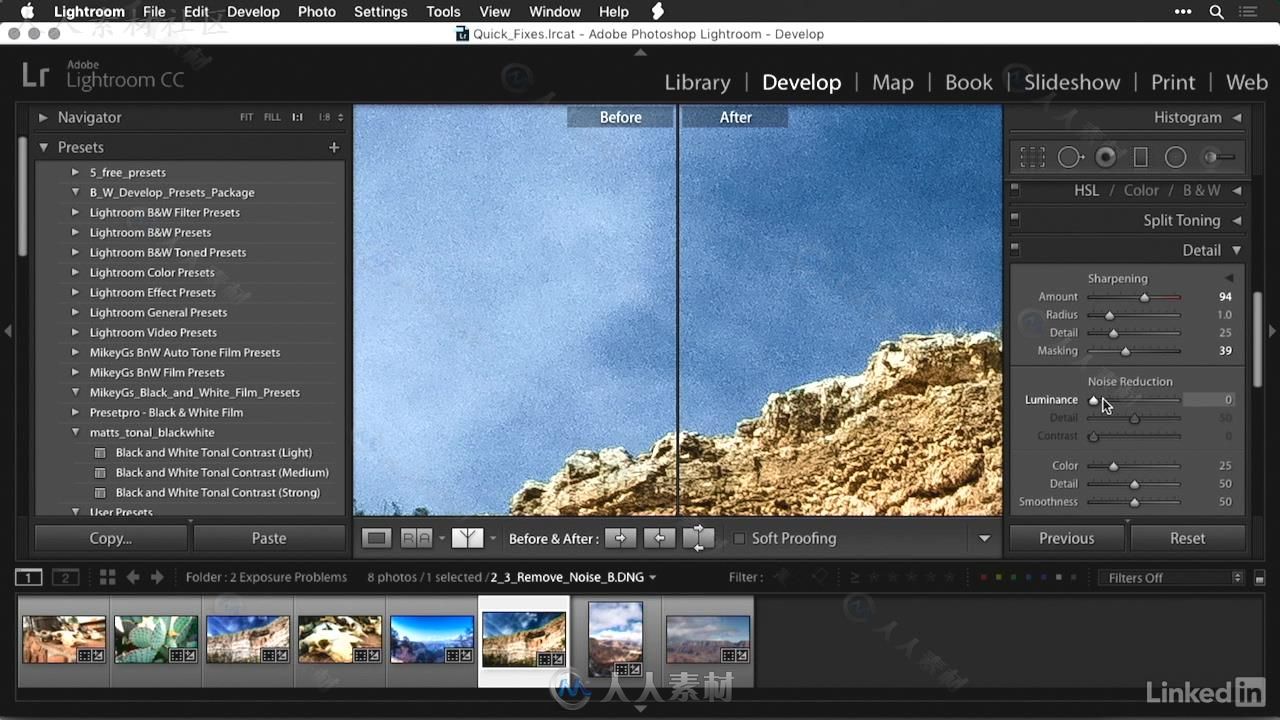Screen dimensions: 1280x720
Task: Switch to the Library module
Action: tap(697, 82)
